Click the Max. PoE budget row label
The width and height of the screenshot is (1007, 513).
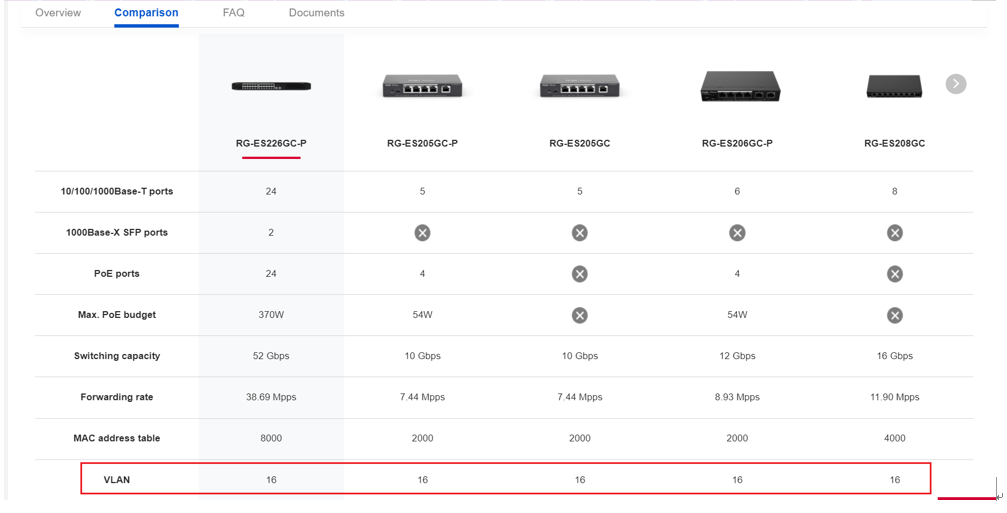[x=117, y=315]
